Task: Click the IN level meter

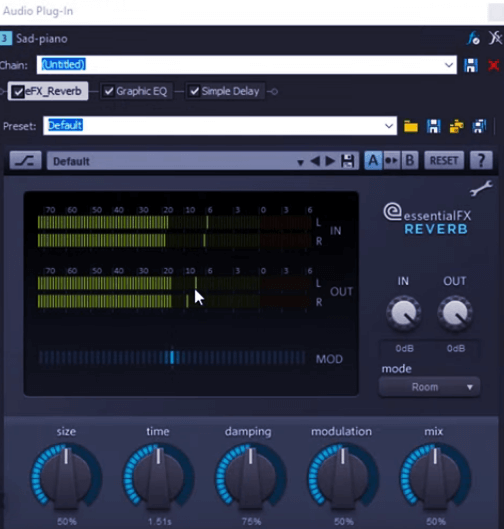Action: tap(174, 231)
